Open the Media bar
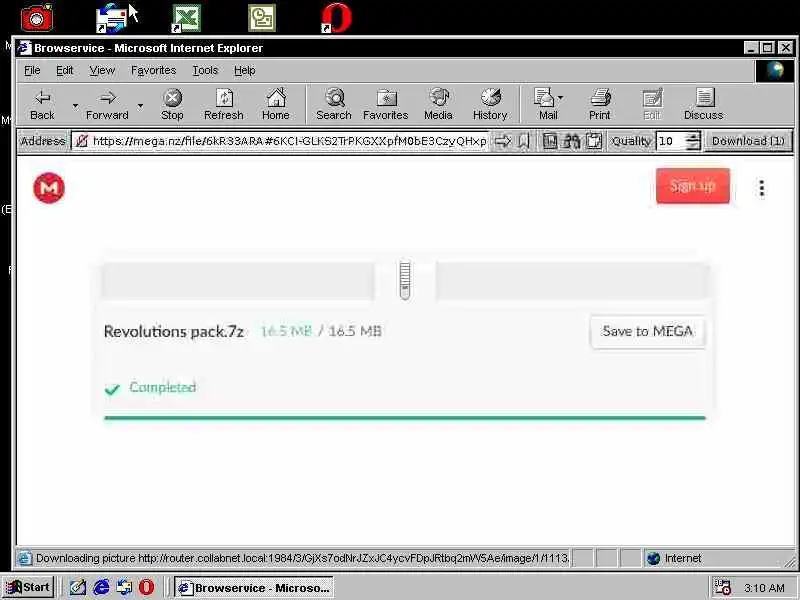This screenshot has width=800, height=600. coord(438,105)
